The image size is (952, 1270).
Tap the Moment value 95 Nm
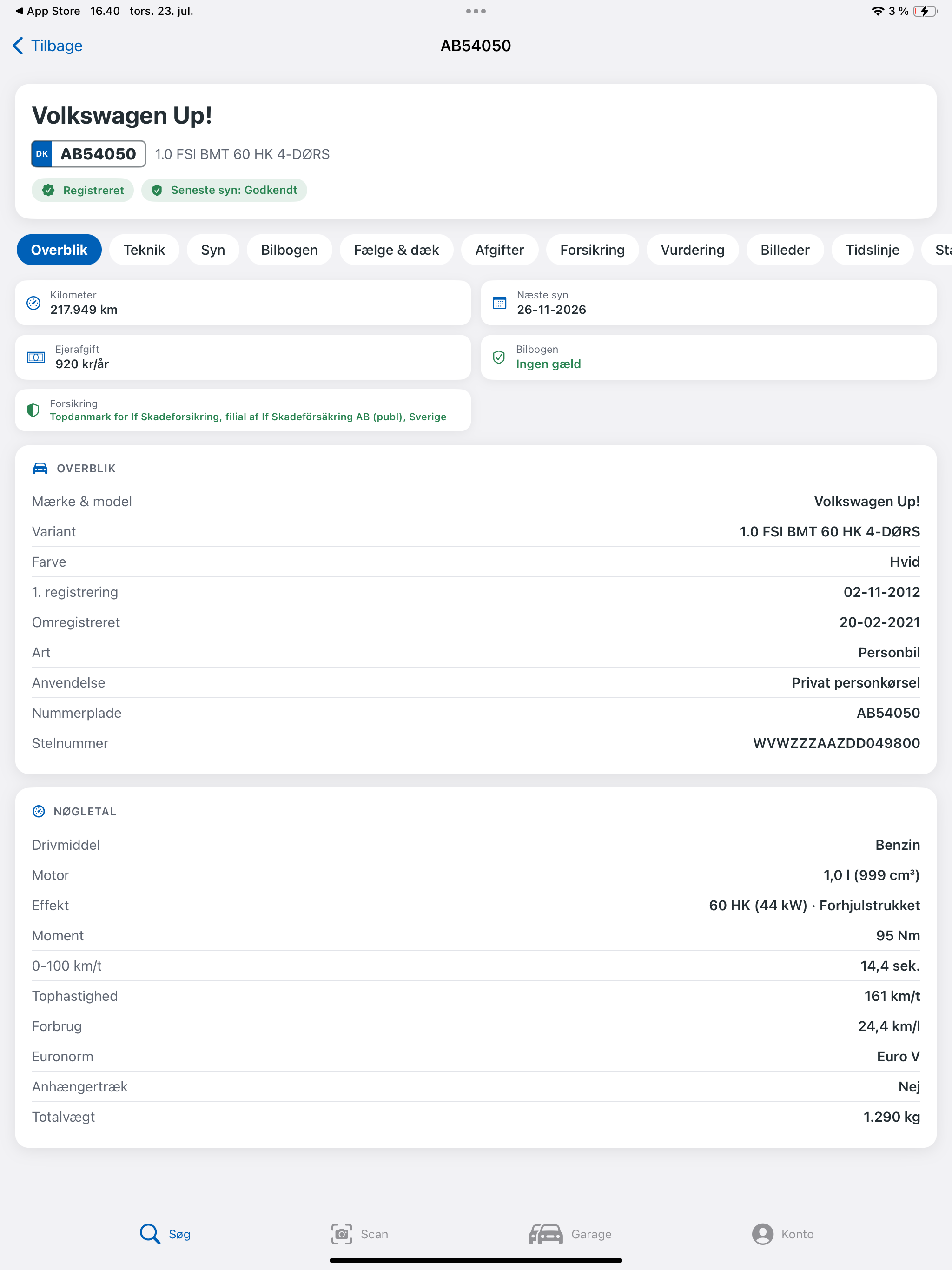coord(898,935)
